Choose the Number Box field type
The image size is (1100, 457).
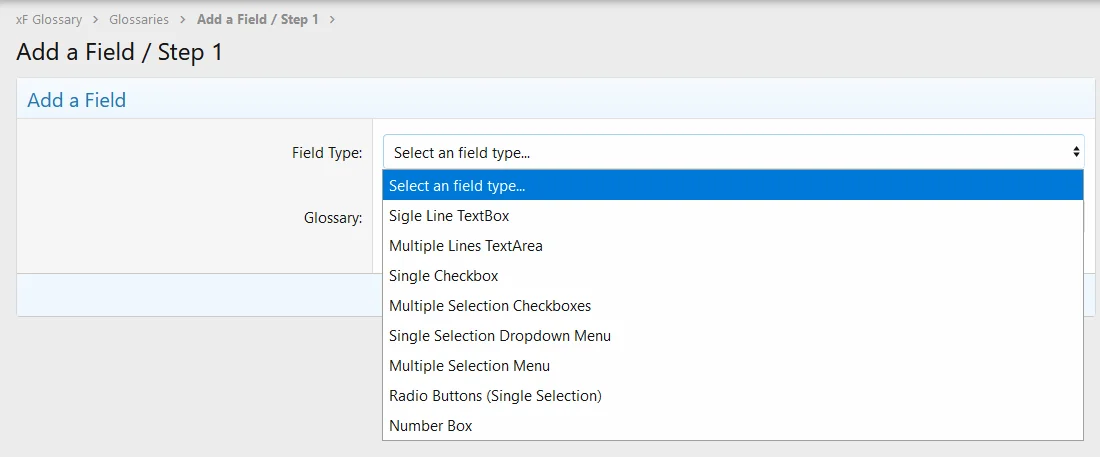[430, 426]
